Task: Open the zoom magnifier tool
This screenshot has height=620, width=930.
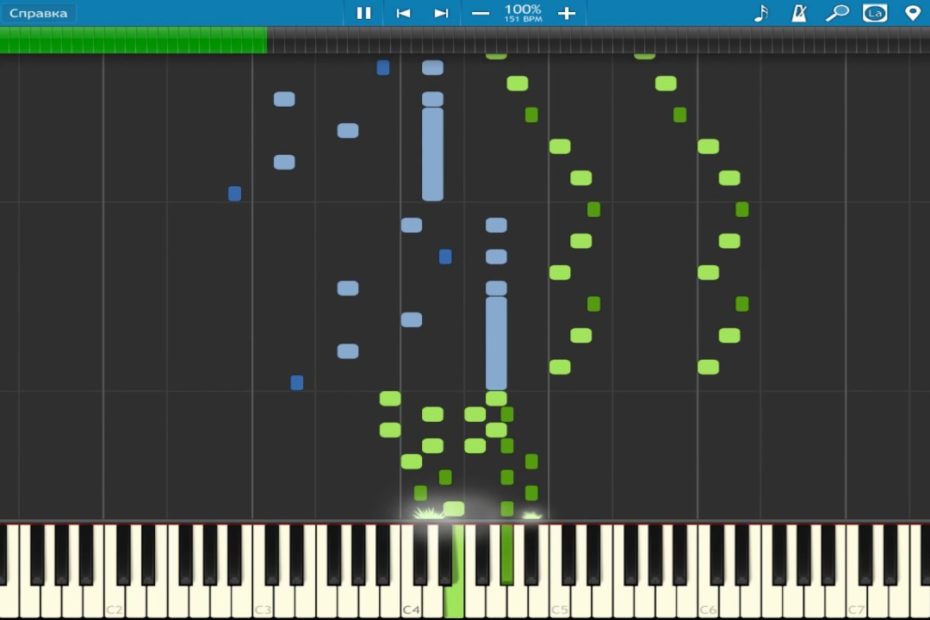Action: pos(836,13)
